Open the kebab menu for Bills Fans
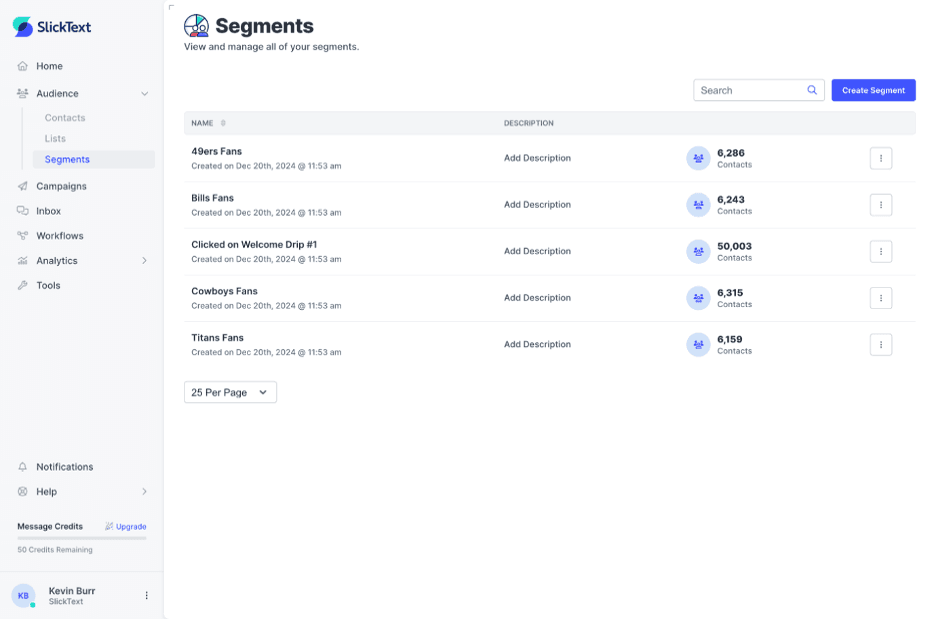Screen dimensions: 936x620 click(881, 204)
